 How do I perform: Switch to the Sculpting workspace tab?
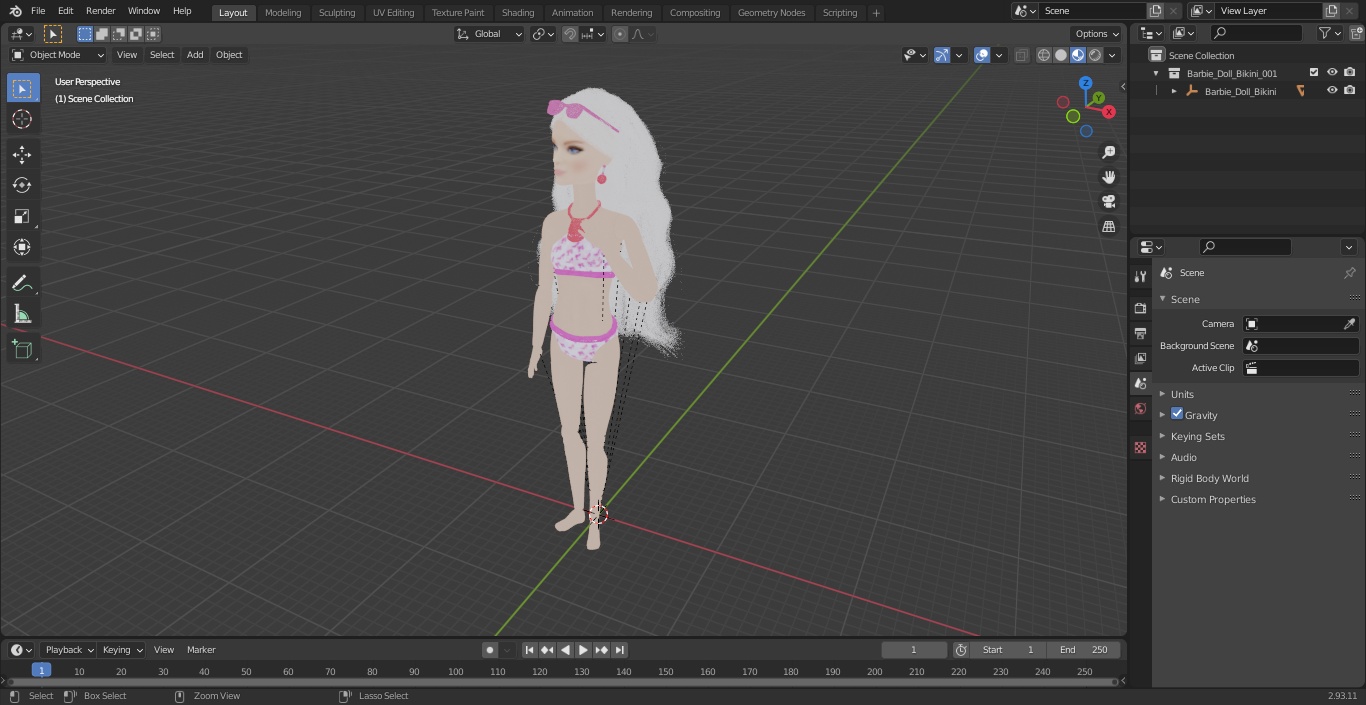pyautogui.click(x=337, y=12)
